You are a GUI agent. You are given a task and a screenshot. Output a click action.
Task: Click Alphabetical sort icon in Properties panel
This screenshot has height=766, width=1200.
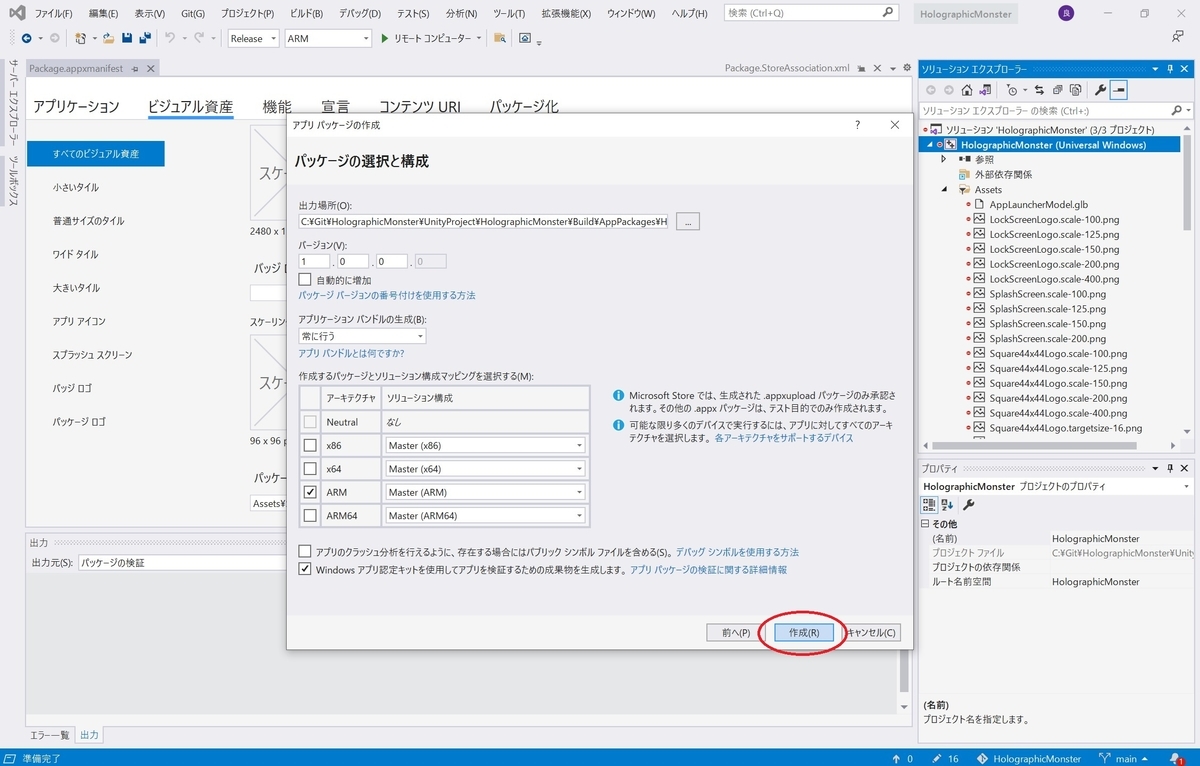point(948,504)
